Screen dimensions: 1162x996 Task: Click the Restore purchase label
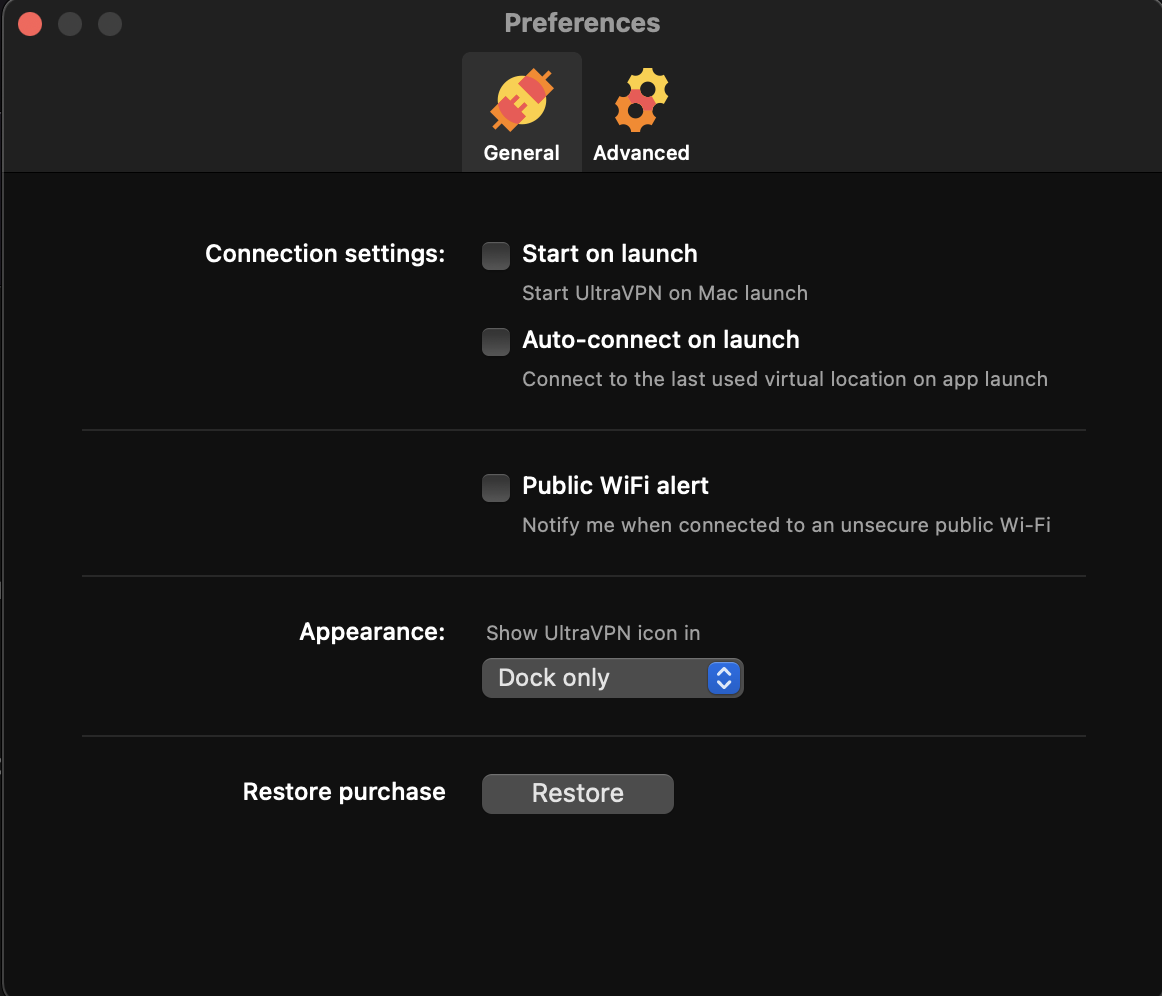click(344, 791)
